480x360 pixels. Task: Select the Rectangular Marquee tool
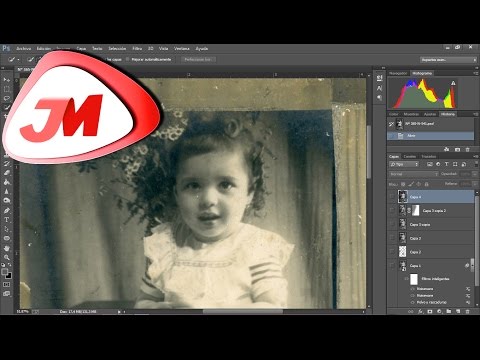(6, 89)
